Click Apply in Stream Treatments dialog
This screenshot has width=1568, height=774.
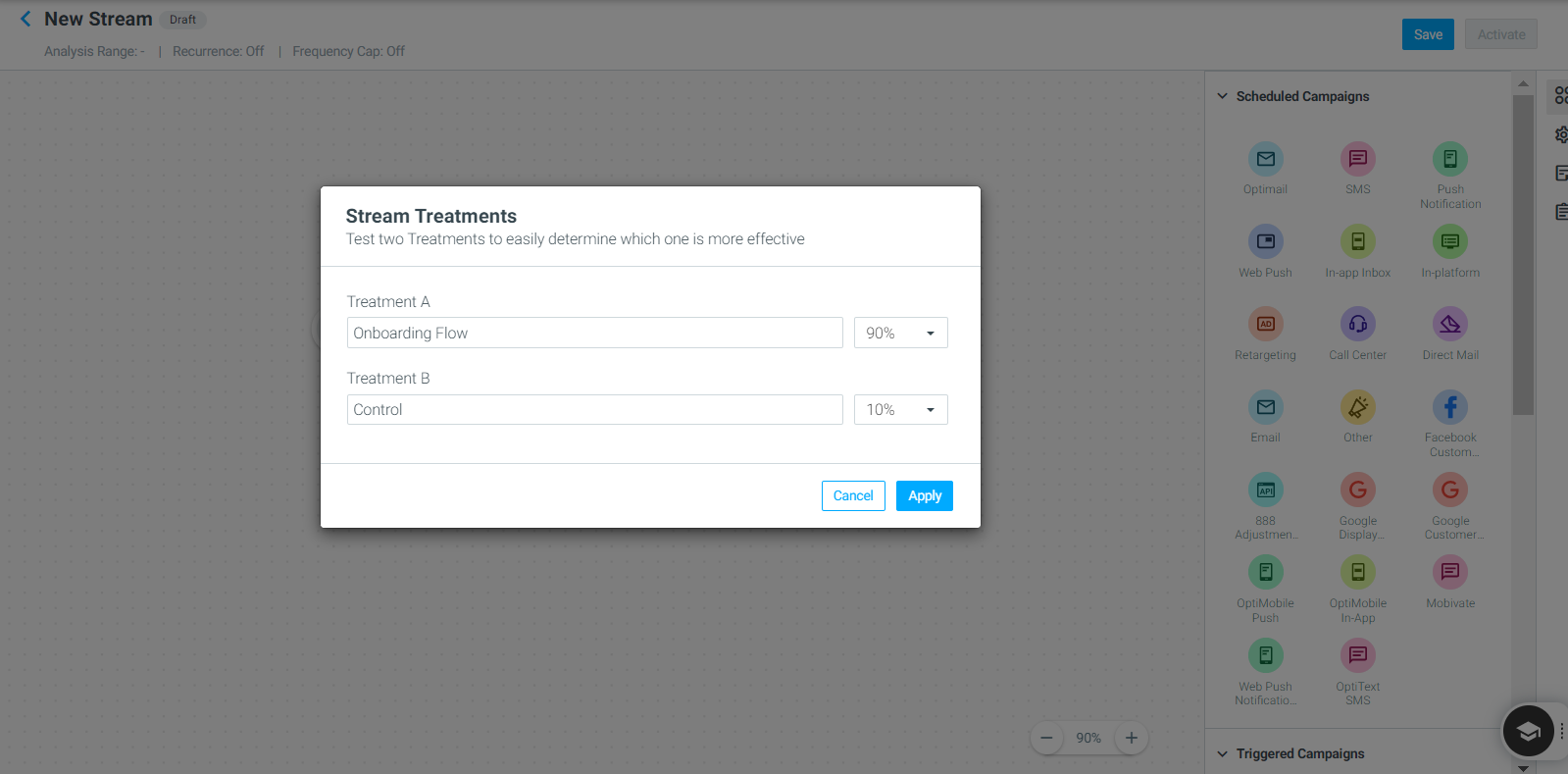coord(925,495)
